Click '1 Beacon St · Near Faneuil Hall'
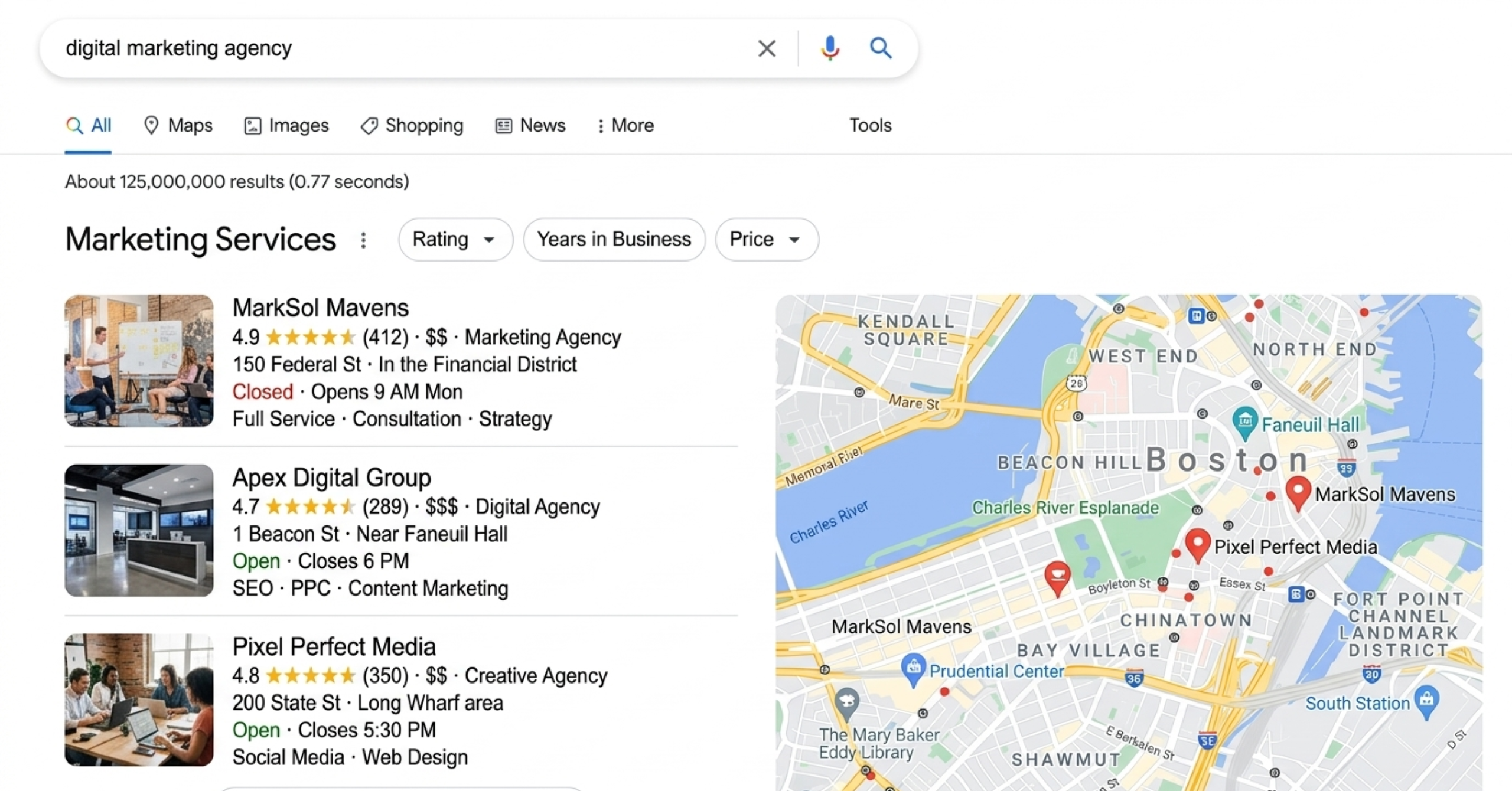This screenshot has height=791, width=1512. click(370, 534)
